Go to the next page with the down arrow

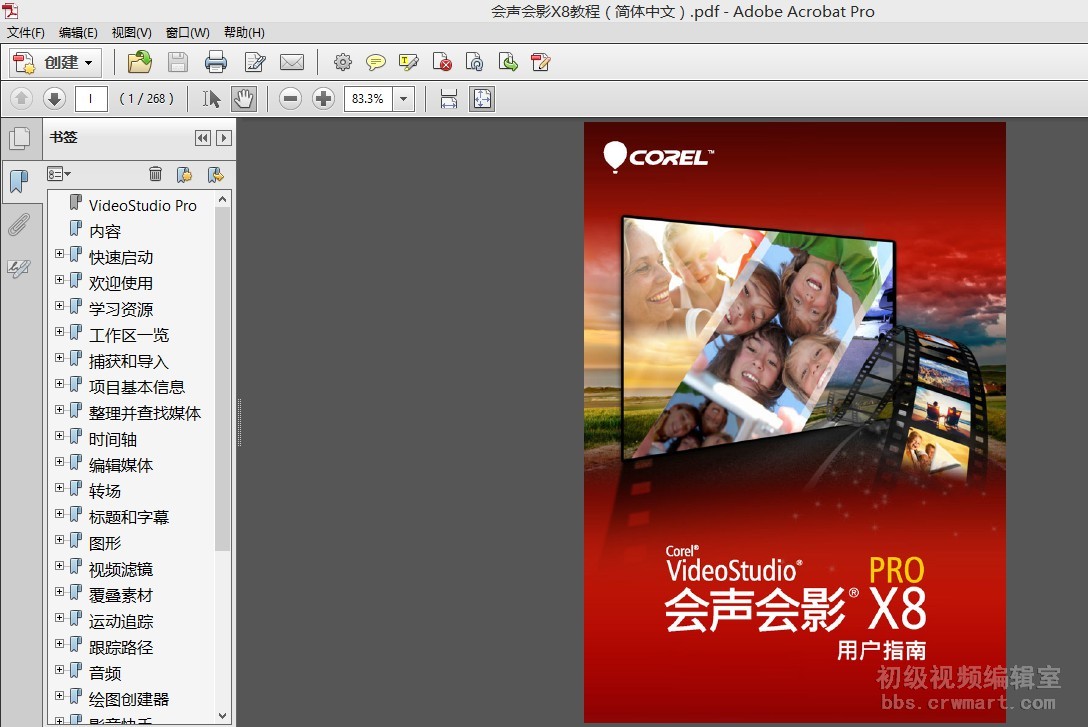54,99
